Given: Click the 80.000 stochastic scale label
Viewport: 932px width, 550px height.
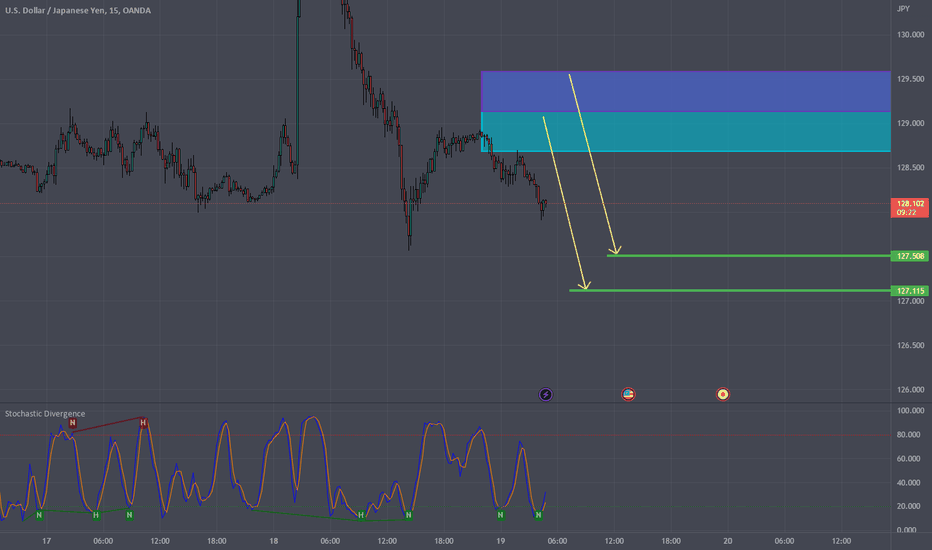Looking at the screenshot, I should tap(909, 435).
